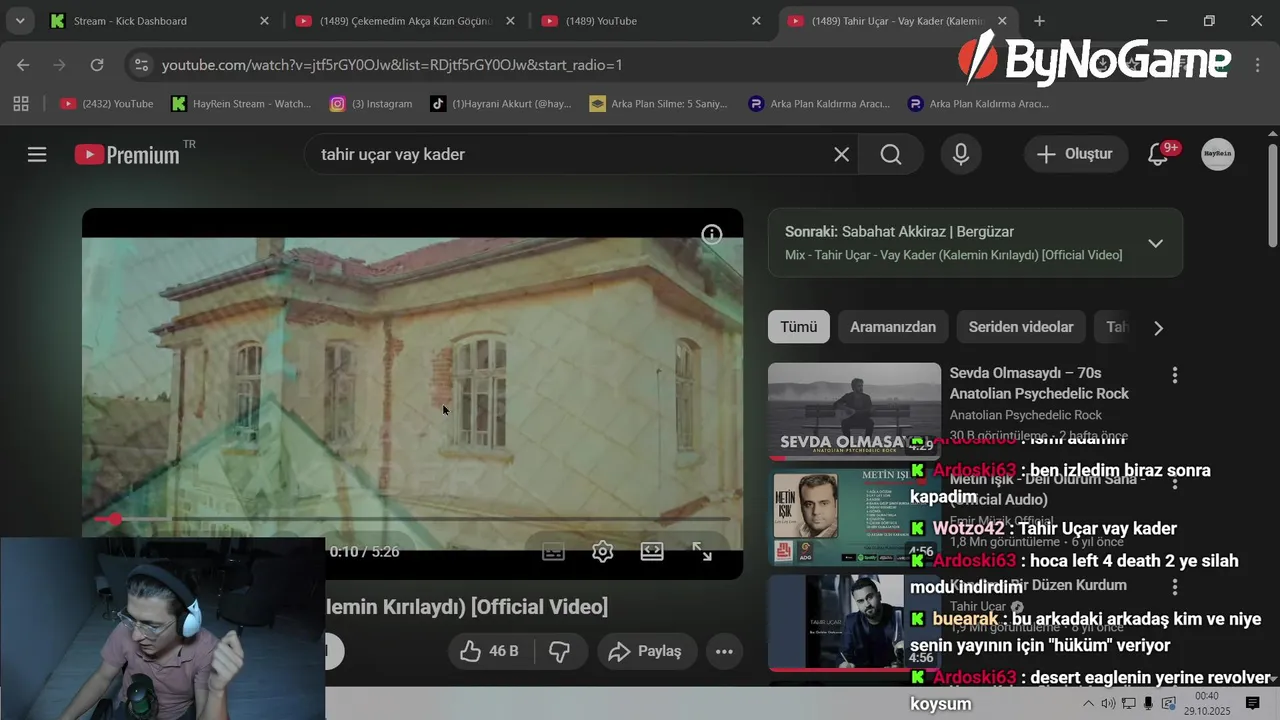Toggle theater mode on the player

(x=652, y=551)
